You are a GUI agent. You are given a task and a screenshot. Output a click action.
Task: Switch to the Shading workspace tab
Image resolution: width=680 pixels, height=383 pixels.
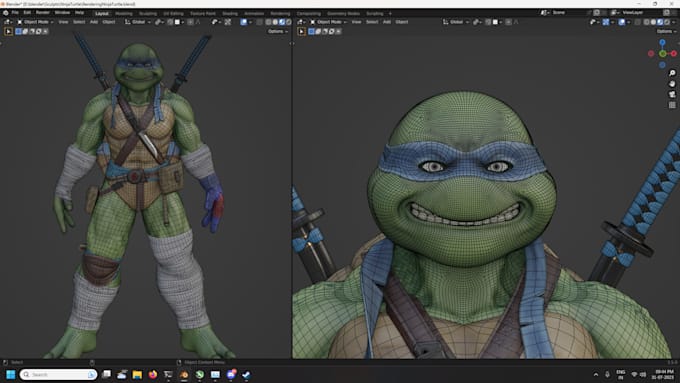point(230,13)
